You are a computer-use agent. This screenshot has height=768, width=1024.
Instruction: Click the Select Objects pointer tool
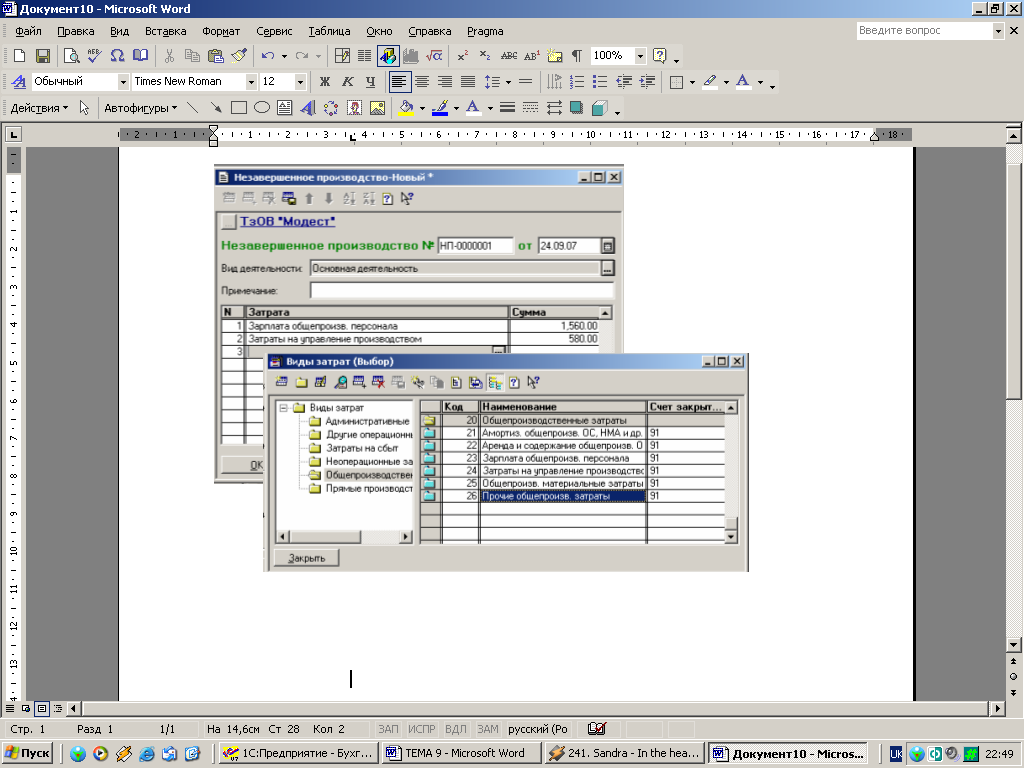[84, 108]
